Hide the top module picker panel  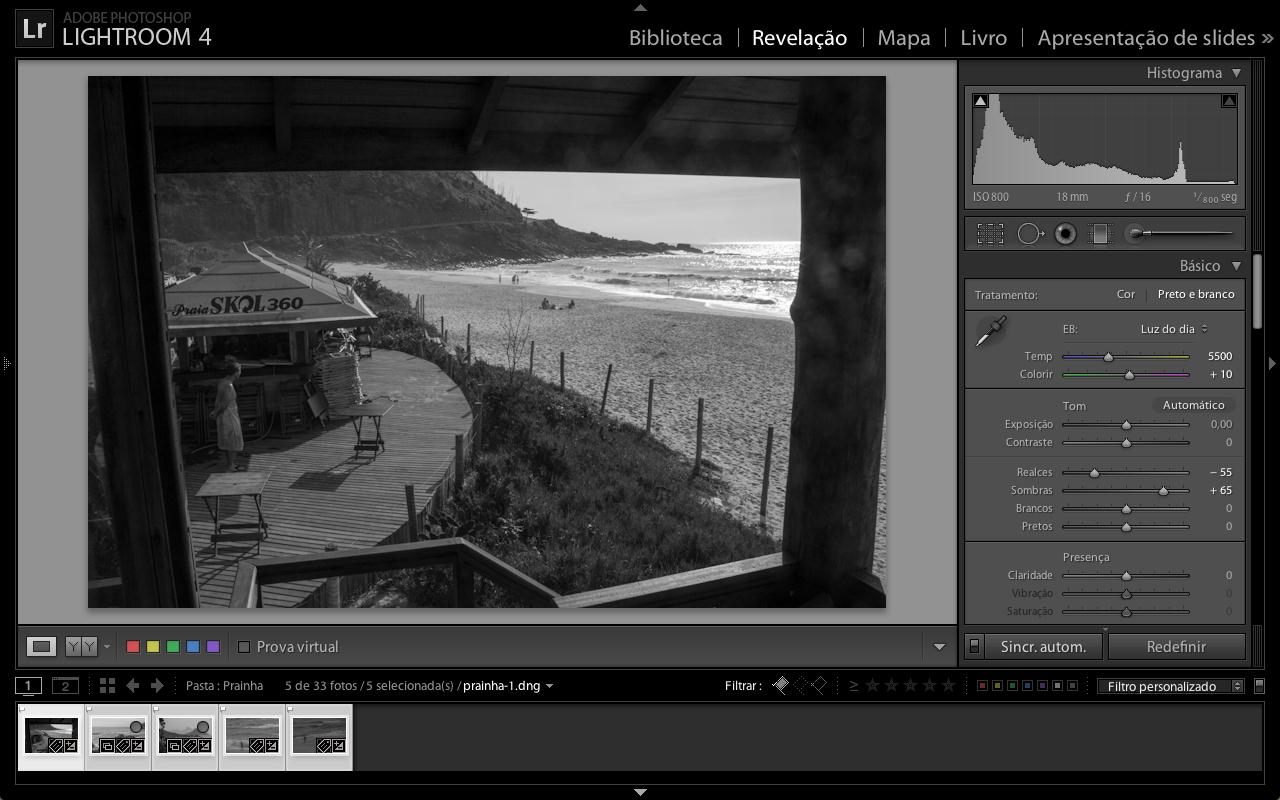(x=640, y=7)
